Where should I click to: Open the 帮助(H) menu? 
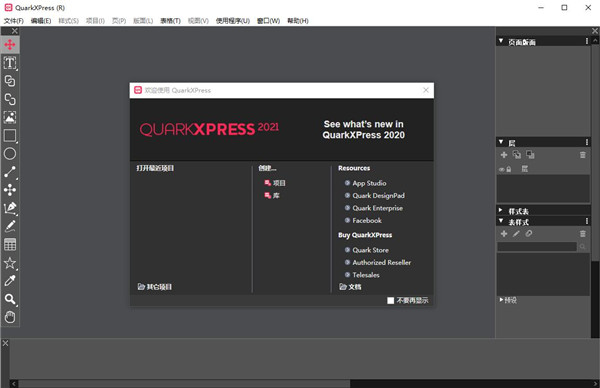[298, 21]
